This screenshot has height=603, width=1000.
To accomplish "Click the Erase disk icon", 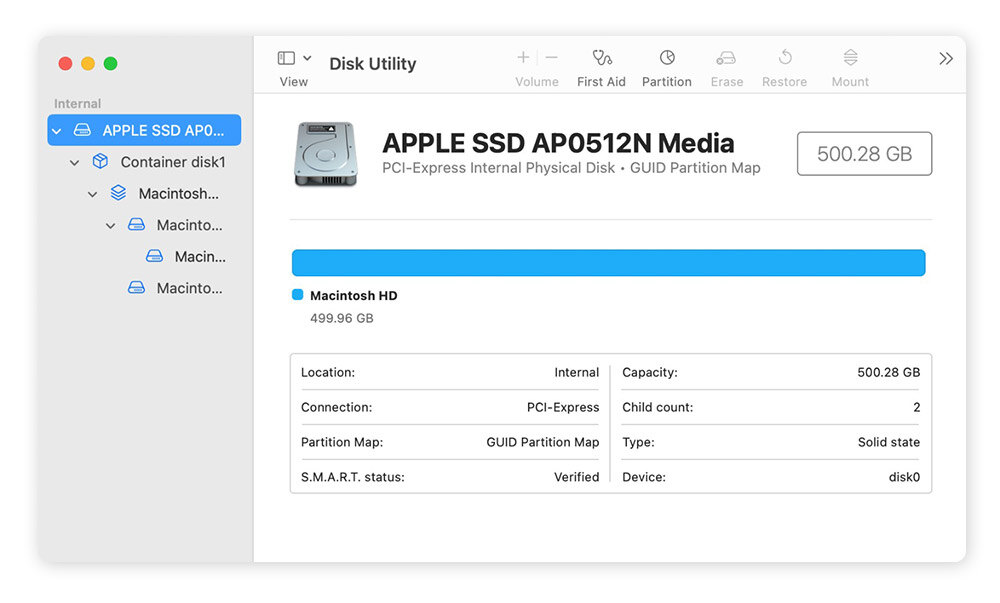I will click(x=726, y=58).
